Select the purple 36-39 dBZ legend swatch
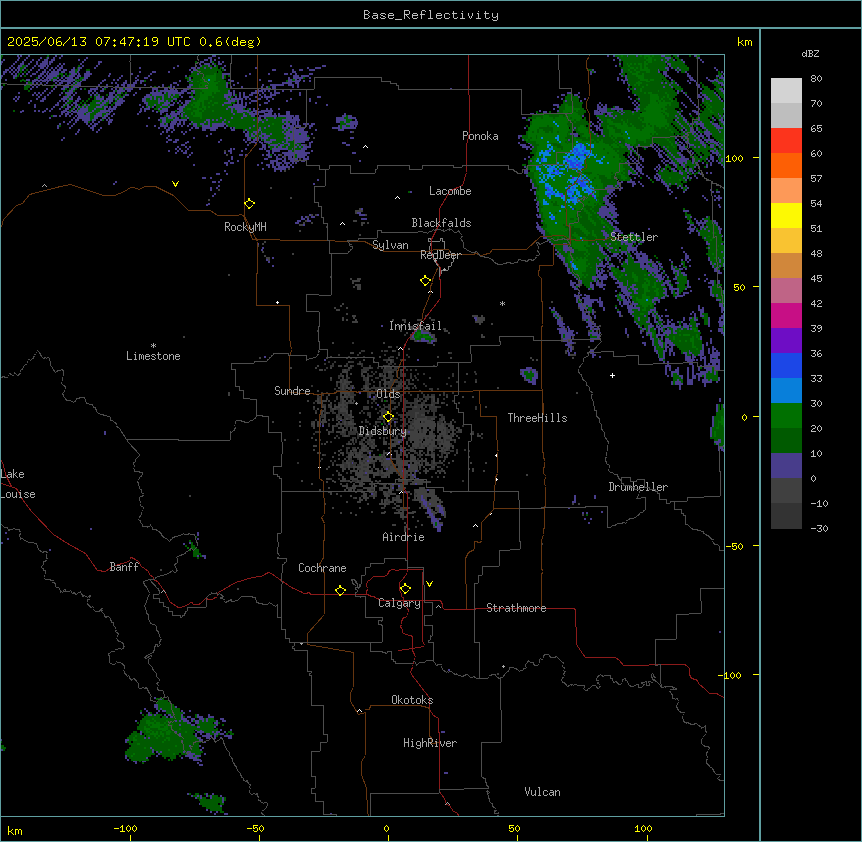This screenshot has width=862, height=842. [786, 341]
